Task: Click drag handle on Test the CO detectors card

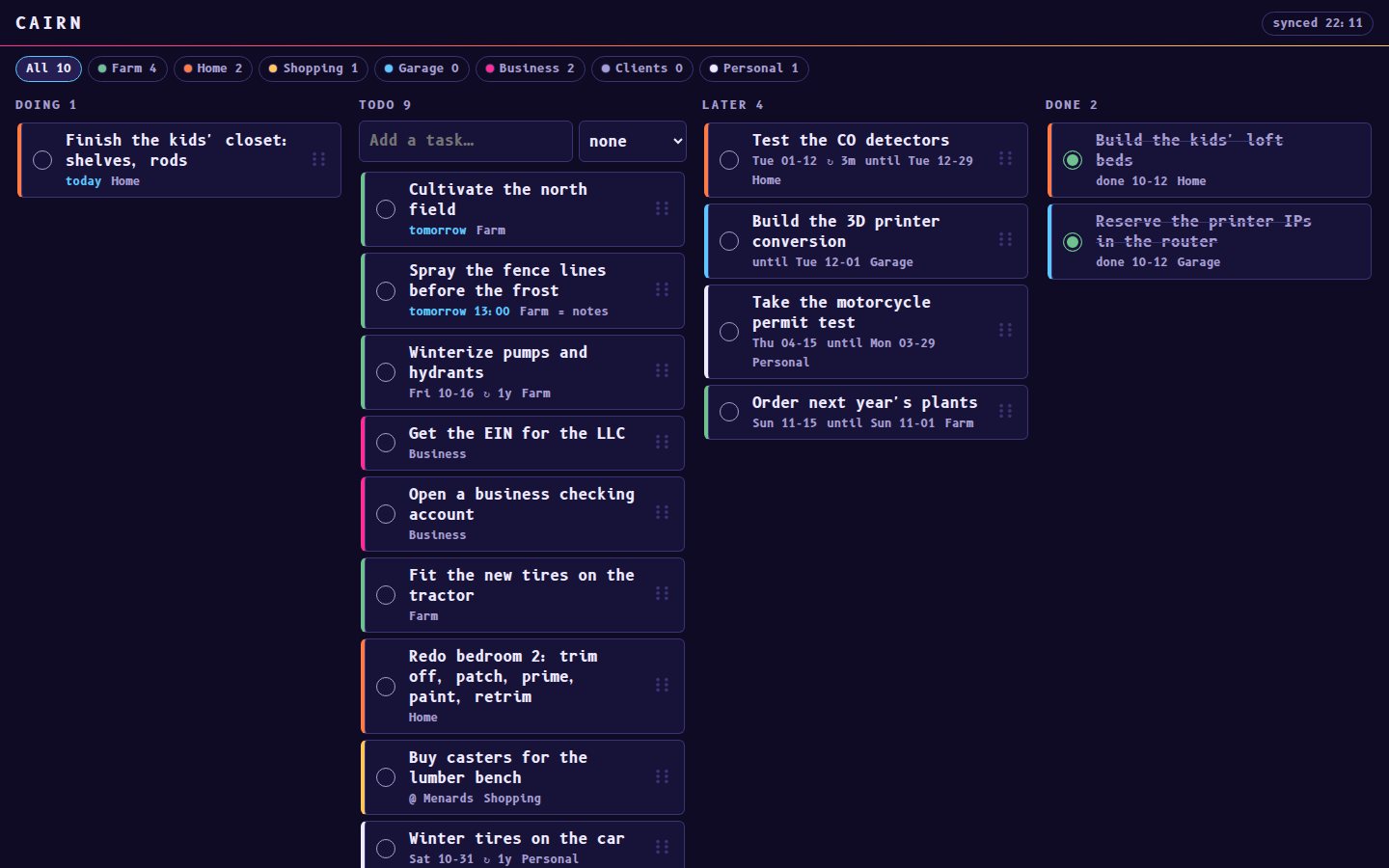Action: pos(1005,158)
